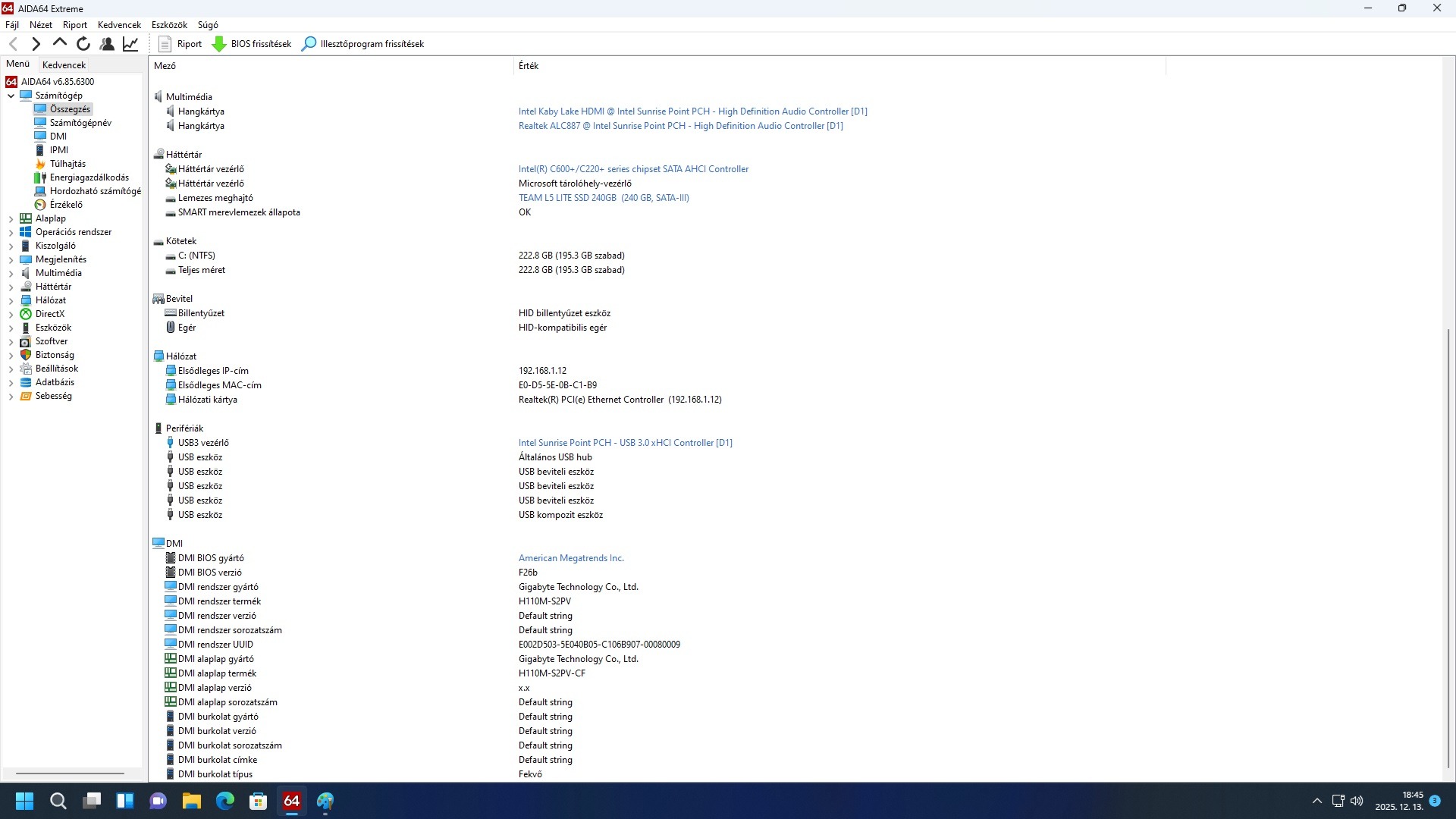Click the Refresh toolbar icon

(83, 44)
